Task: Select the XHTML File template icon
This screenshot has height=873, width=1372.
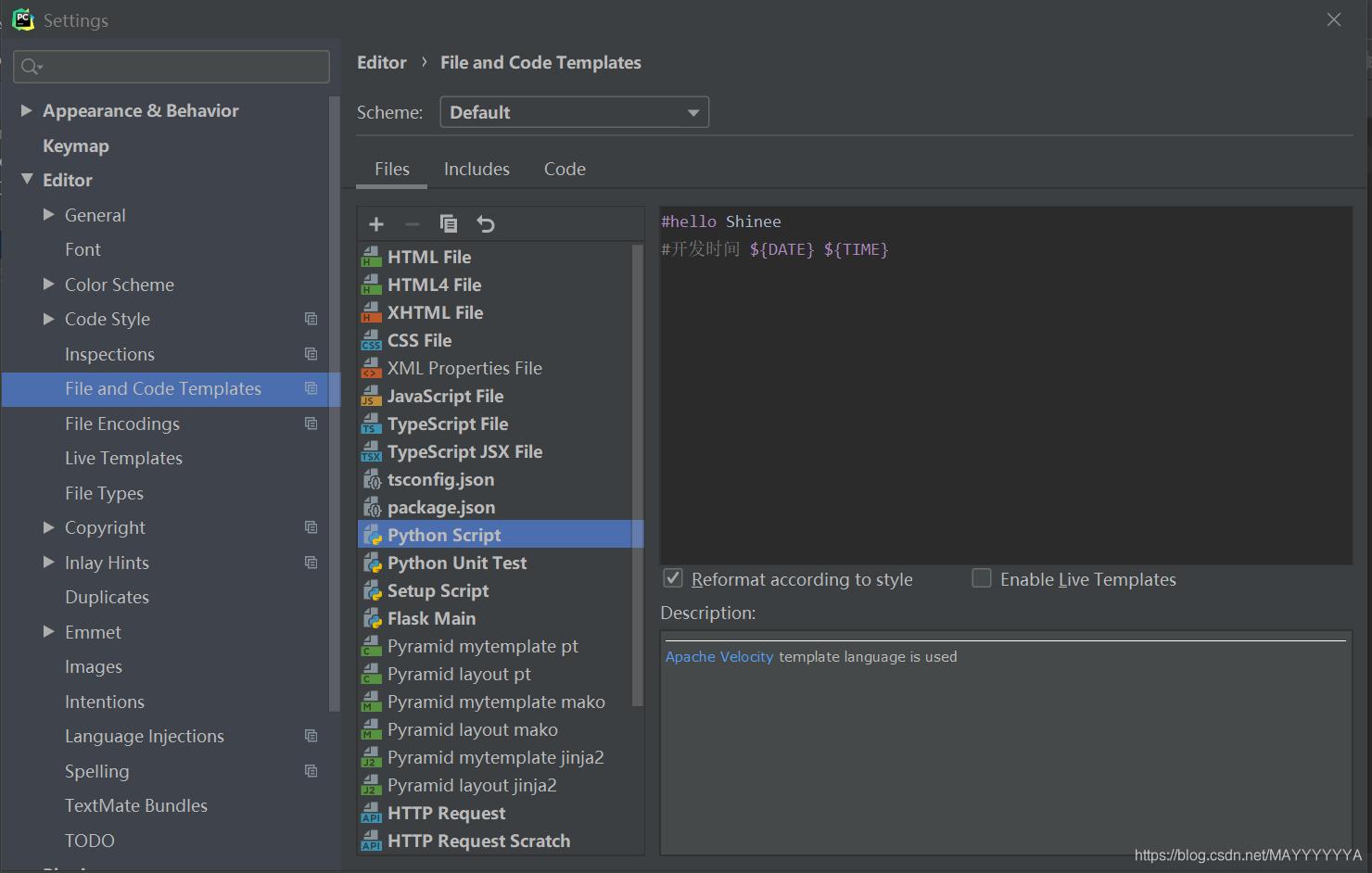Action: (x=372, y=312)
